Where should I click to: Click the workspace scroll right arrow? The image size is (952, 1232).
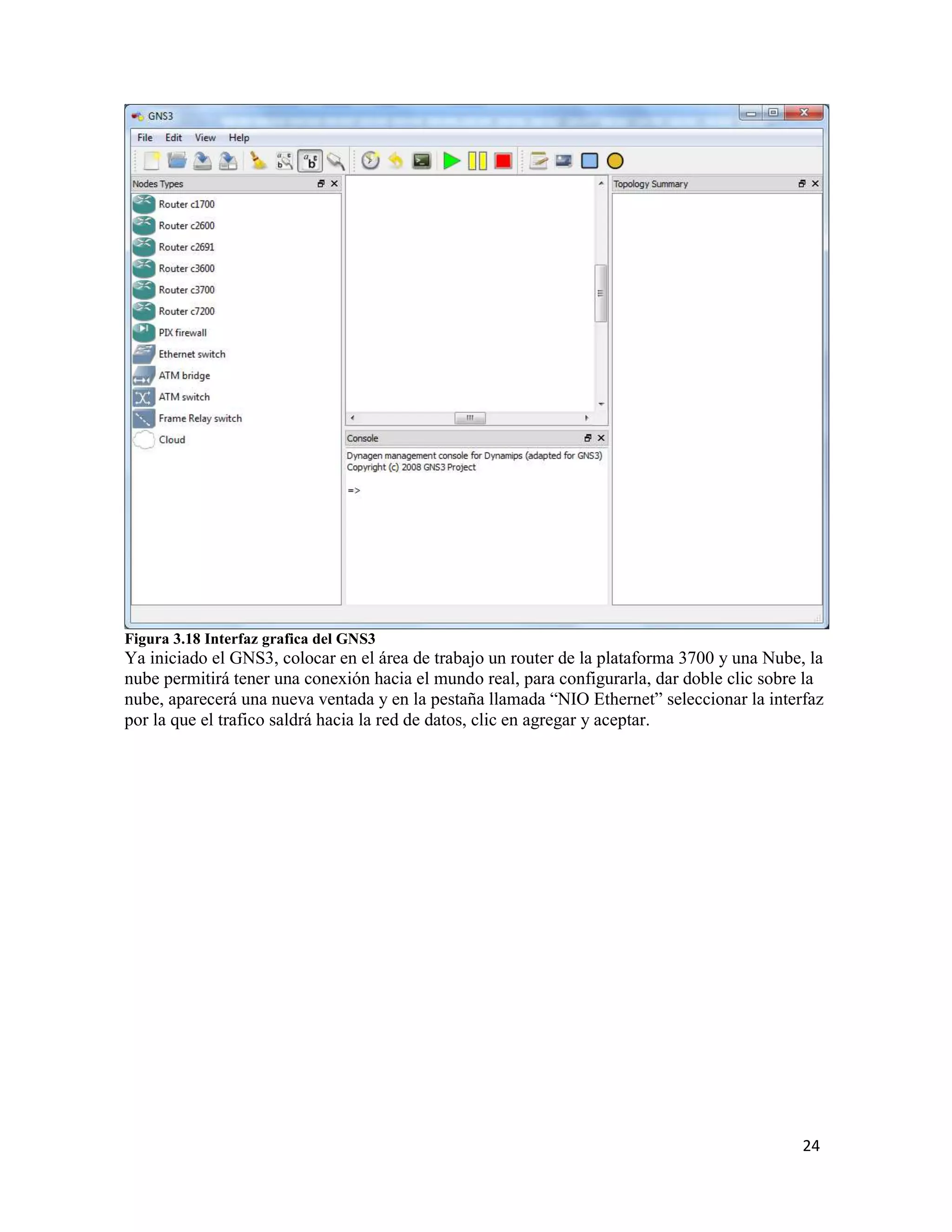click(587, 418)
